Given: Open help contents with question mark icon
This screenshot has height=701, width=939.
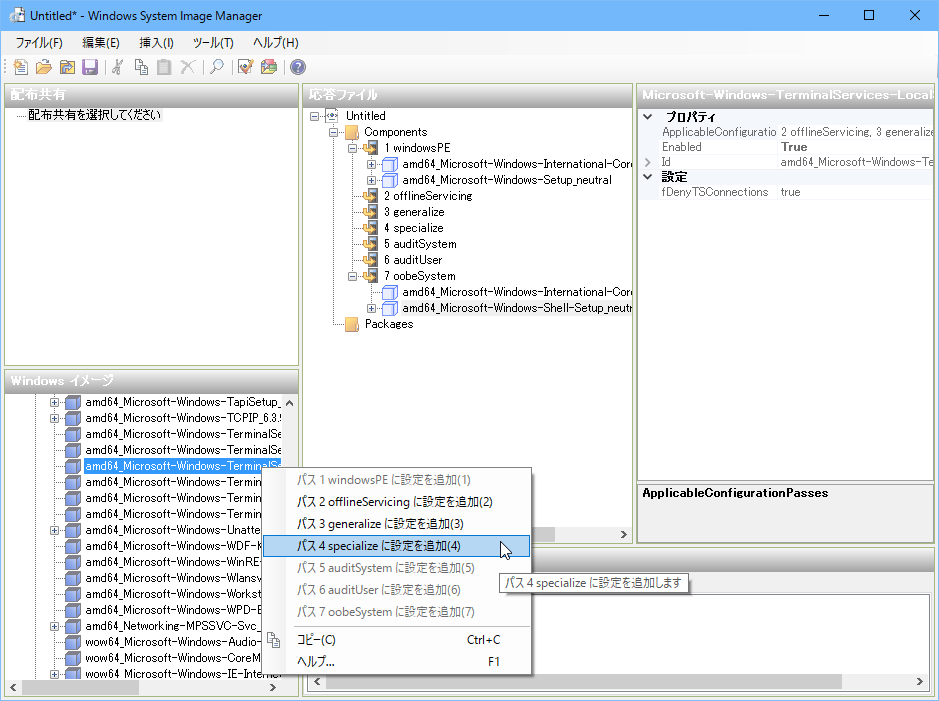Looking at the screenshot, I should [x=298, y=67].
